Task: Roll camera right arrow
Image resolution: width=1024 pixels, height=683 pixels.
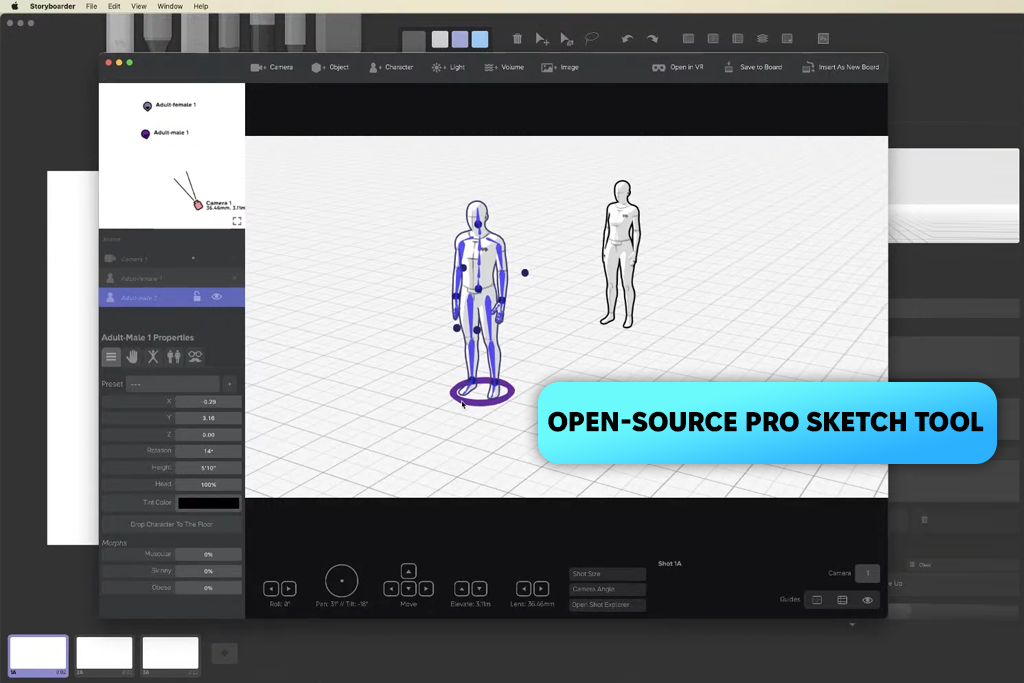Action: tap(288, 588)
